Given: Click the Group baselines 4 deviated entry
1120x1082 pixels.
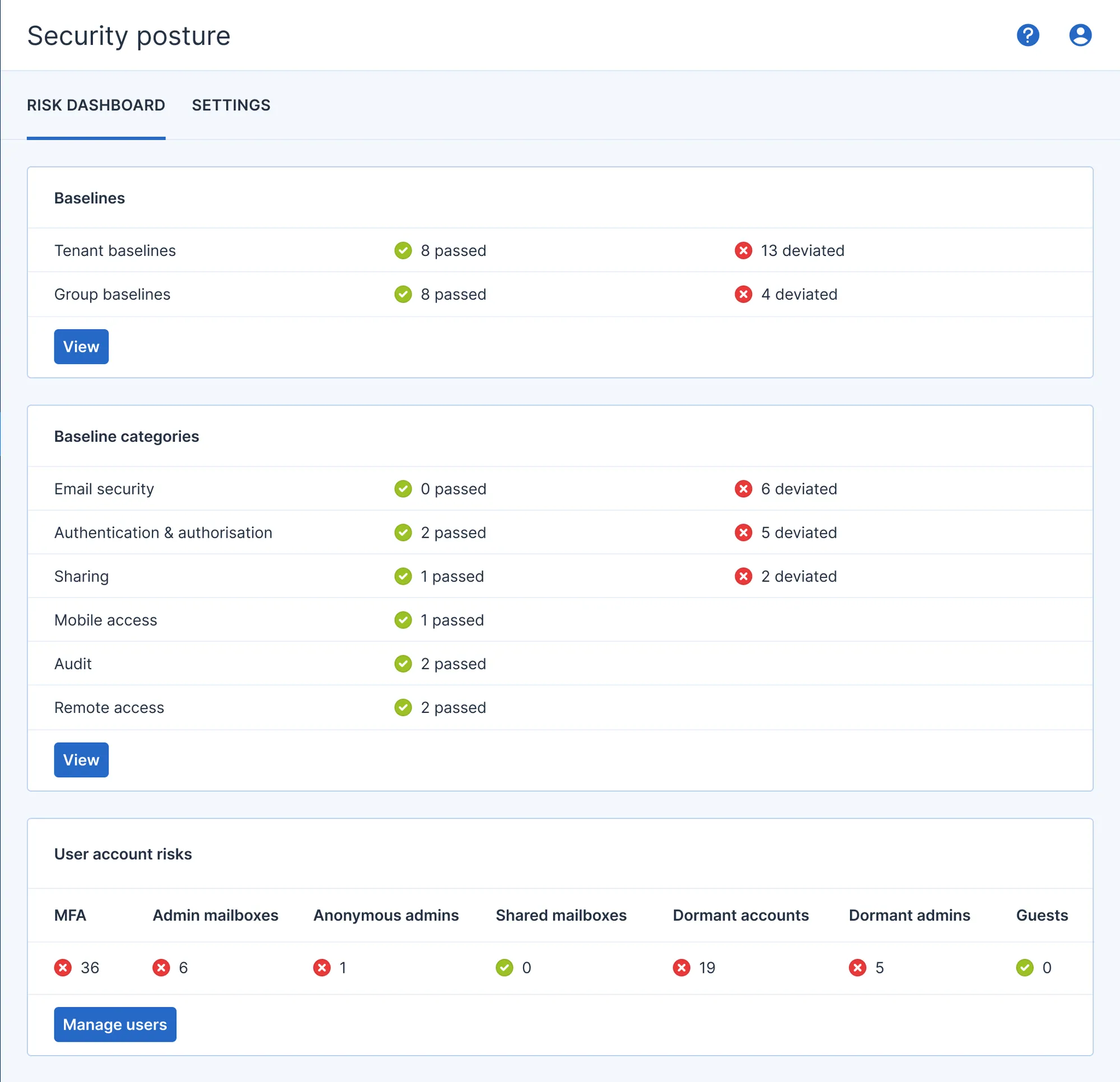Looking at the screenshot, I should tap(799, 295).
